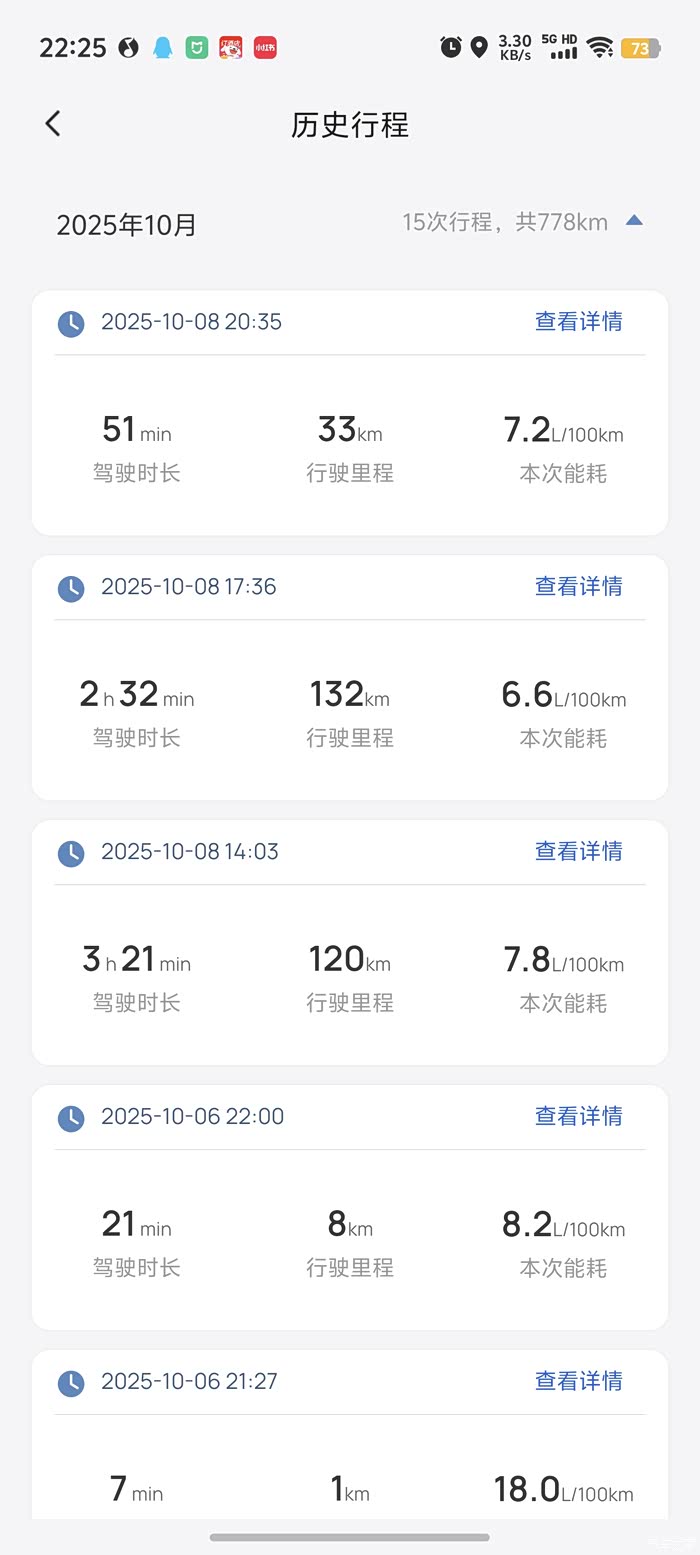
Task: Tap clock icon for 17:36 trip
Action: click(71, 588)
